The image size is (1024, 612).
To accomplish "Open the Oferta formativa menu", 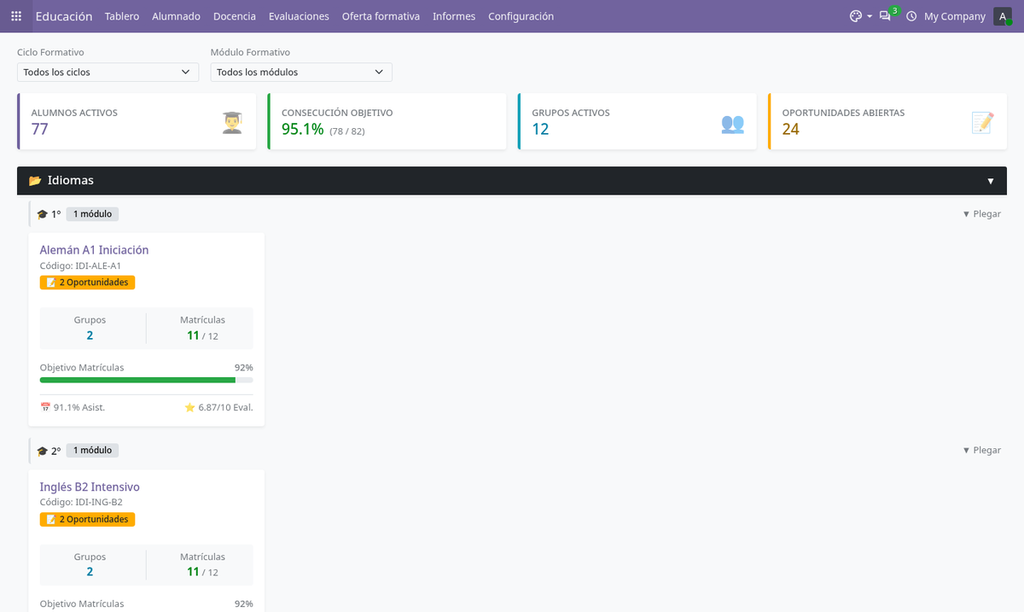I will 381,16.
